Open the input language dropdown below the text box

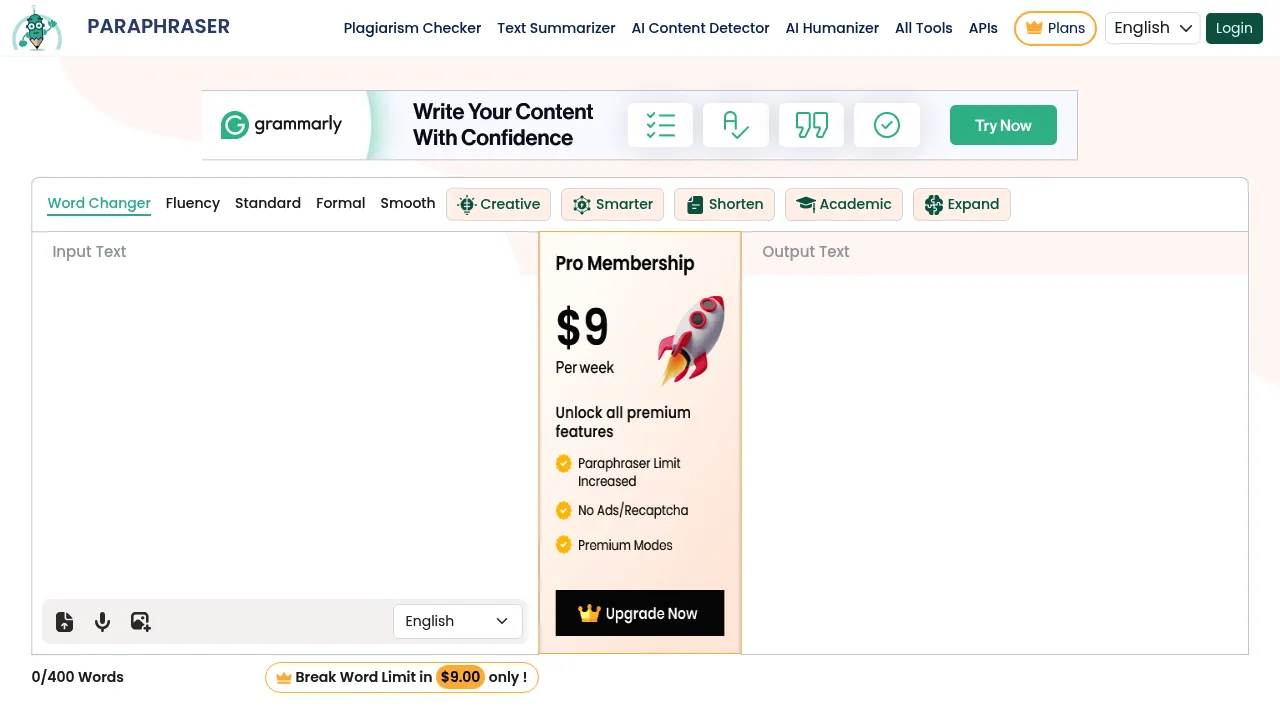click(457, 621)
